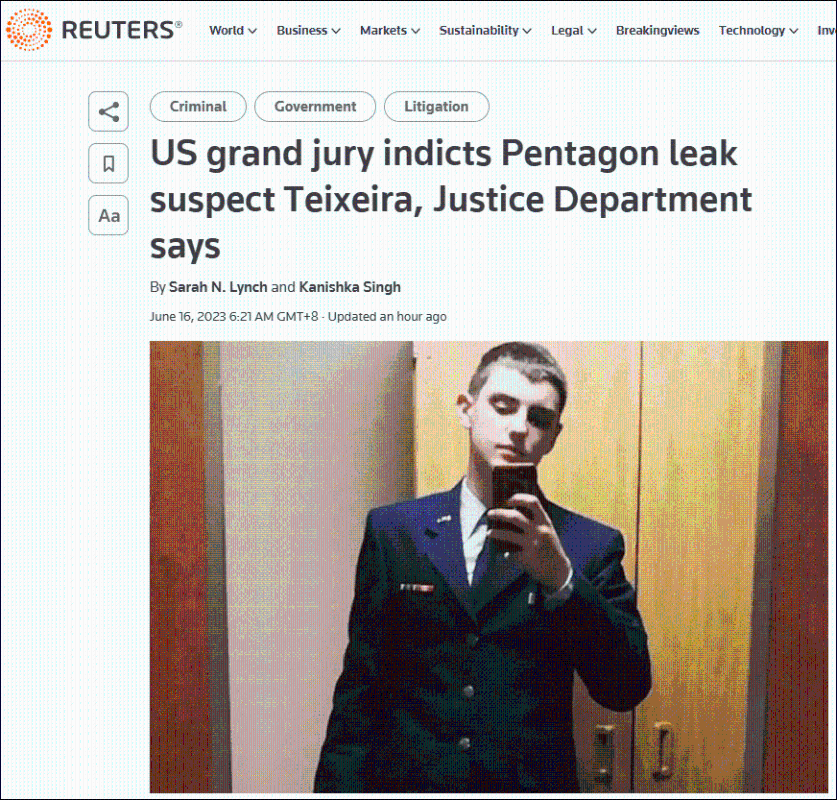This screenshot has height=800, width=837.
Task: Open the Aa text size control
Action: point(108,215)
